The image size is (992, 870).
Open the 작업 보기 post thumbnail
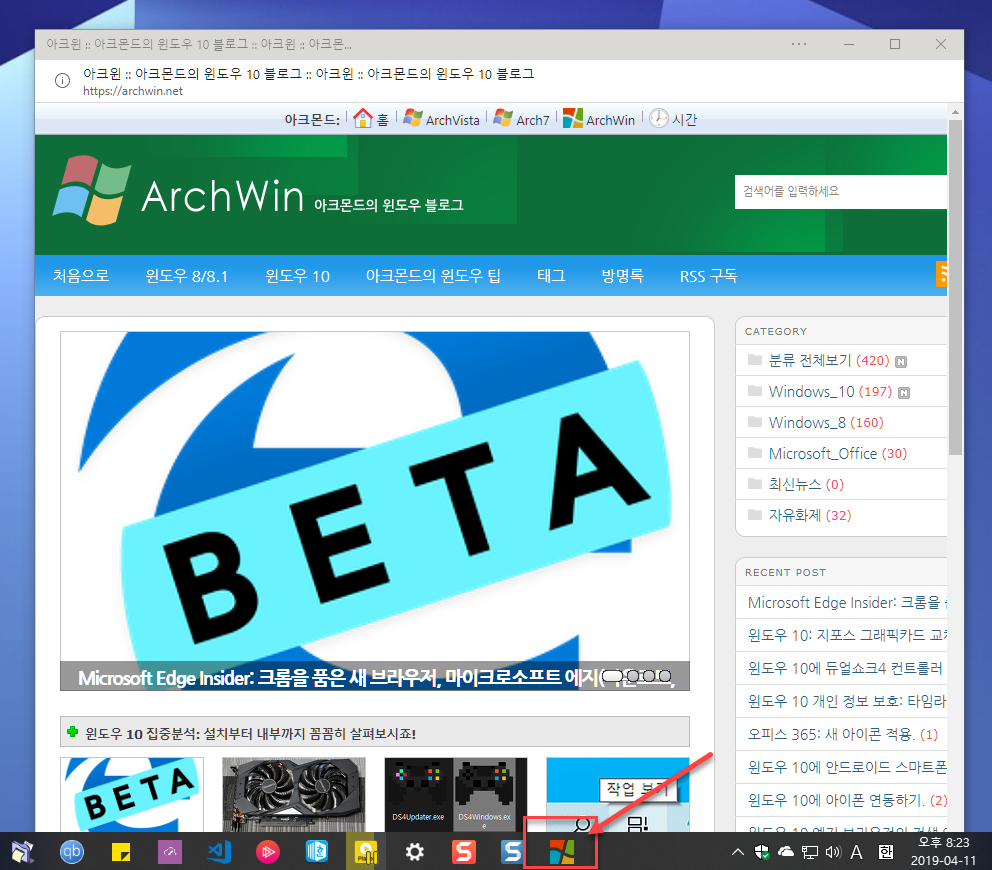pos(617,795)
